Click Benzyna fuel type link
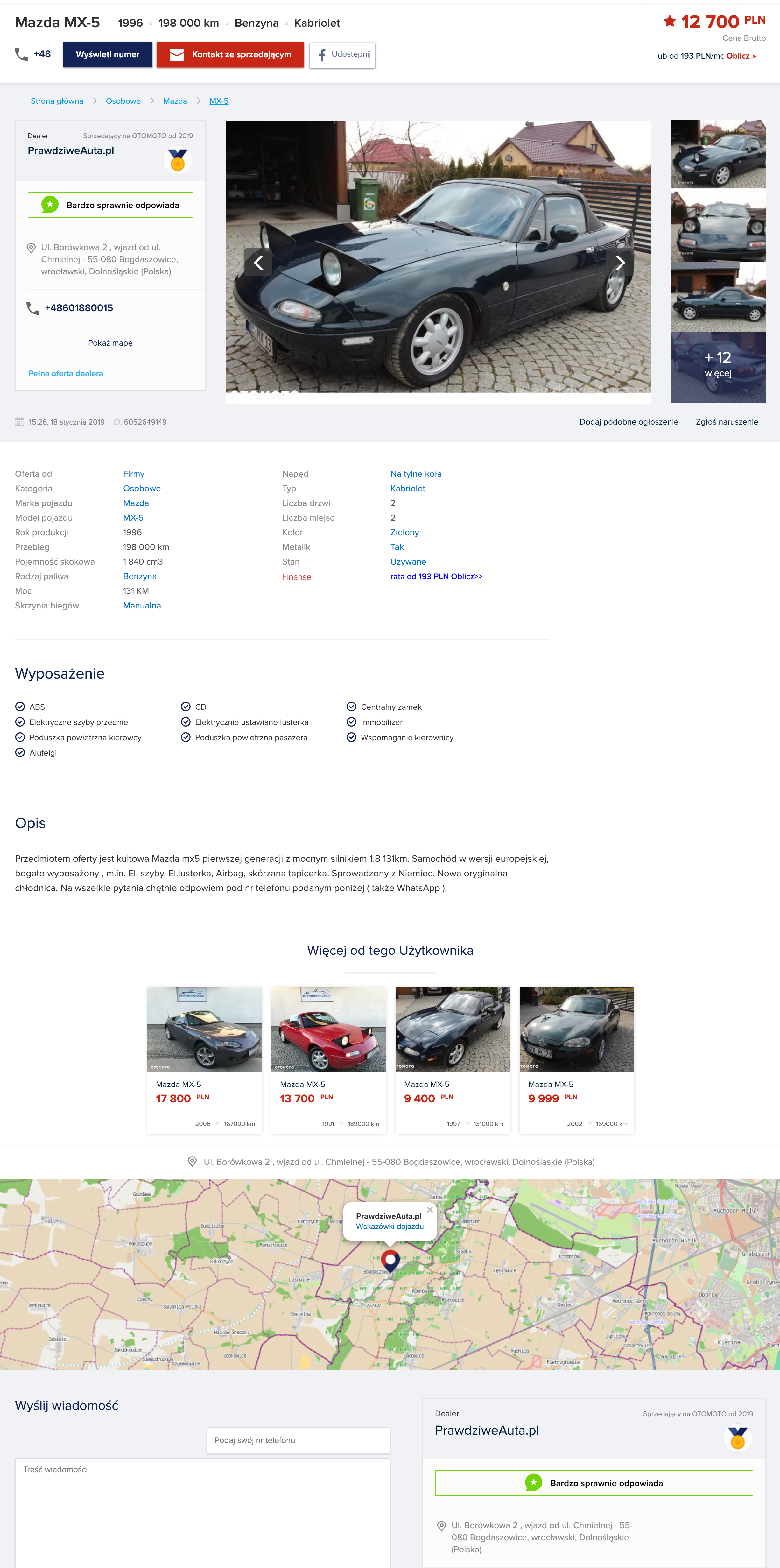The image size is (780, 1568). pos(140,576)
